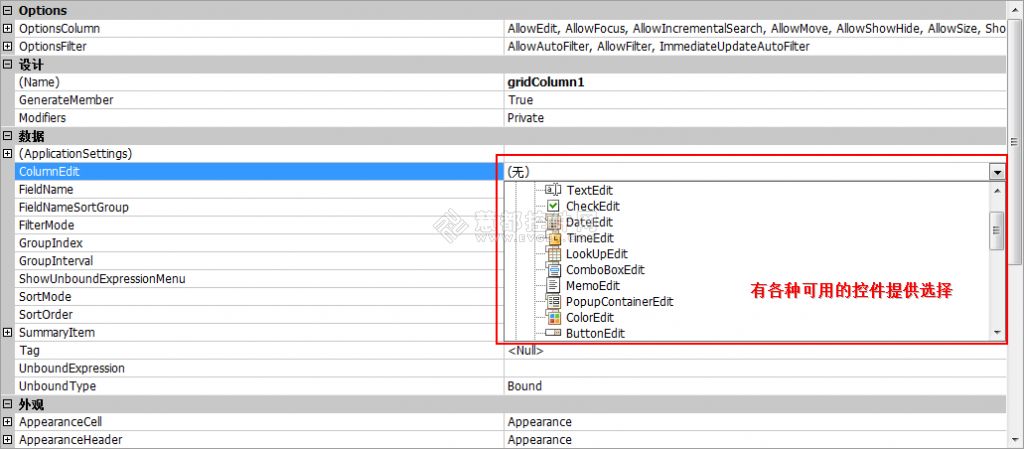This screenshot has height=449, width=1024.
Task: Select the Modifiers property name
Action: click(x=42, y=118)
